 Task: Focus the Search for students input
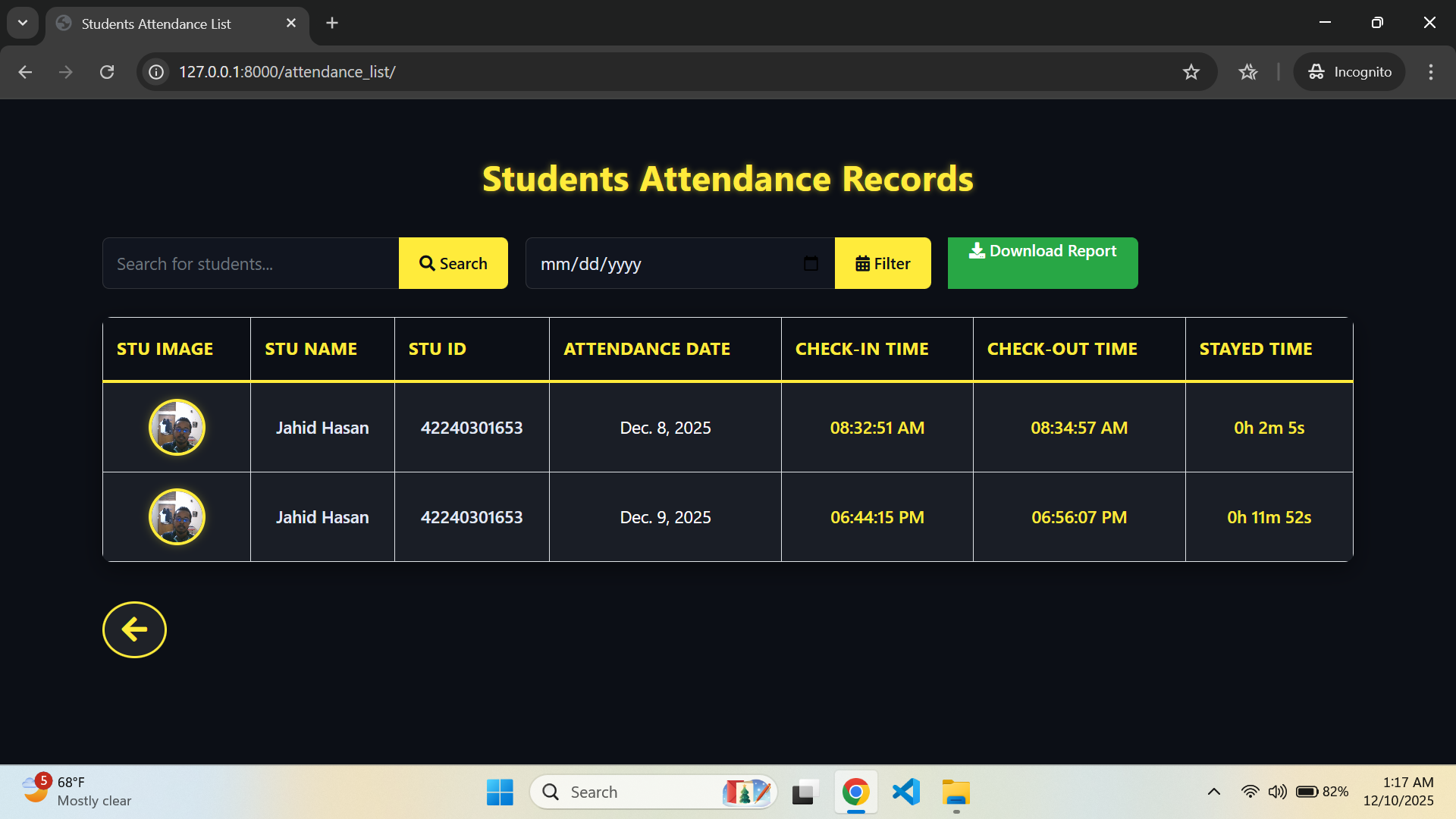(x=250, y=263)
